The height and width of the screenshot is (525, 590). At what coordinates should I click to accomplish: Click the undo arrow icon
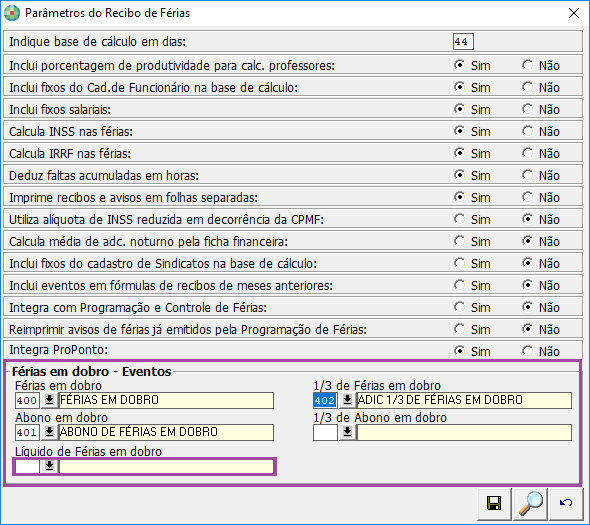click(x=566, y=503)
